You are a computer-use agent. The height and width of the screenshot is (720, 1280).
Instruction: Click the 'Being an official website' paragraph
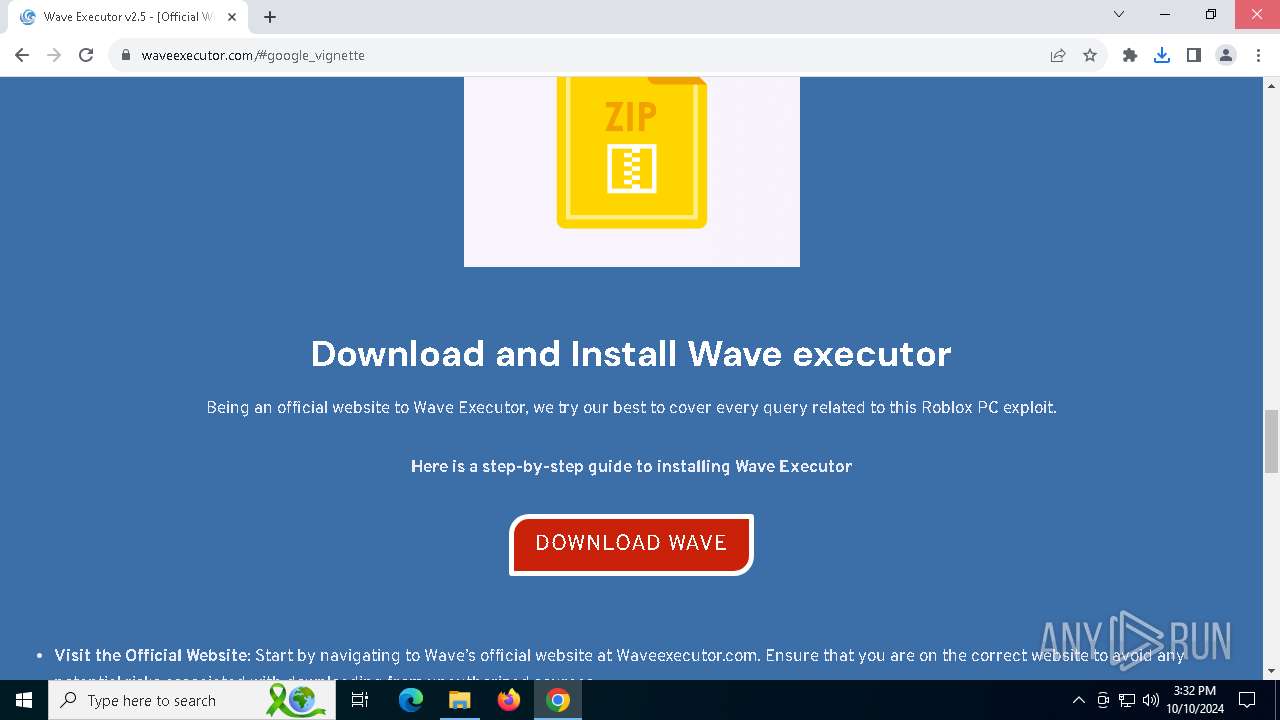[631, 408]
